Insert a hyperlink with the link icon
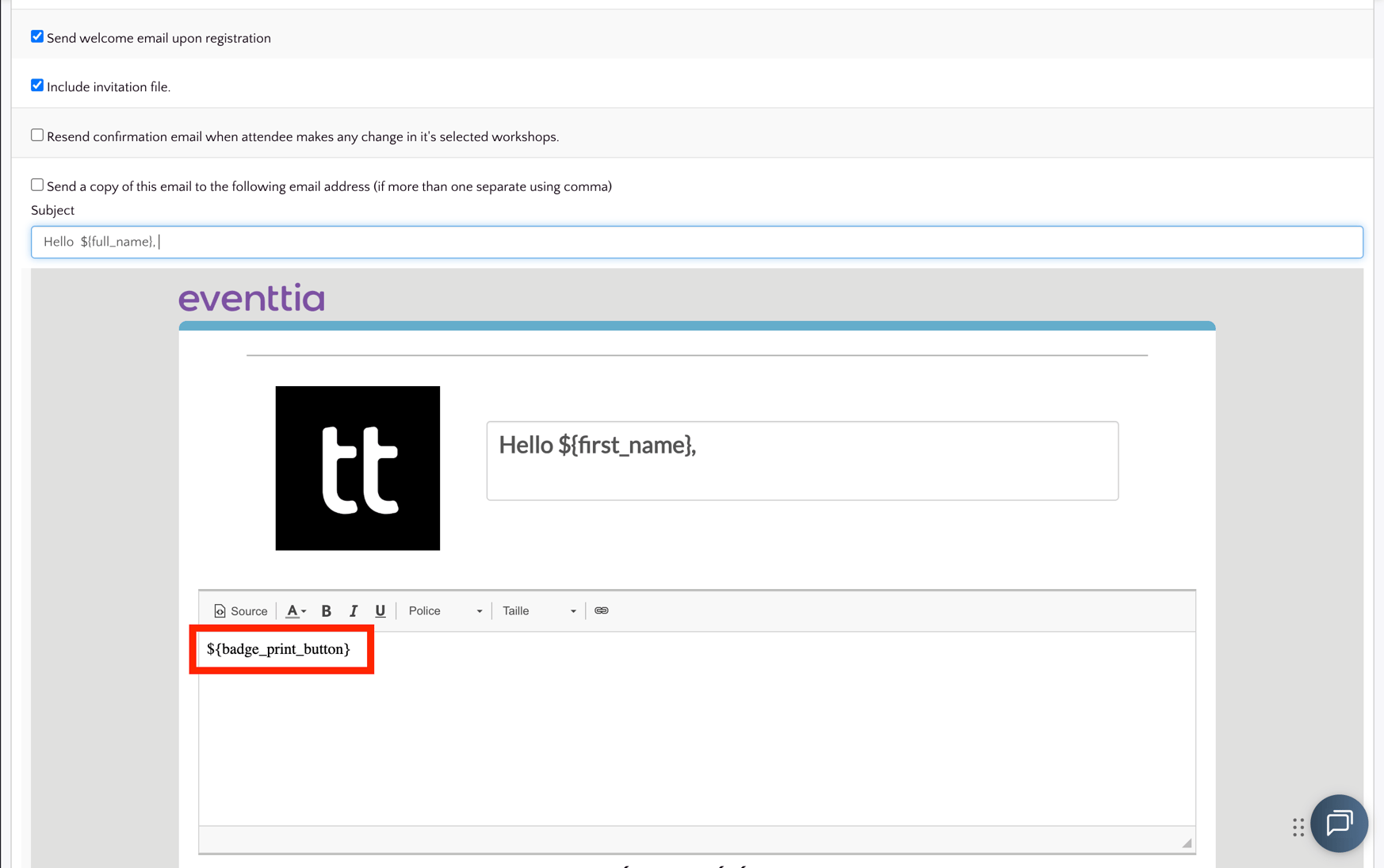 (602, 611)
